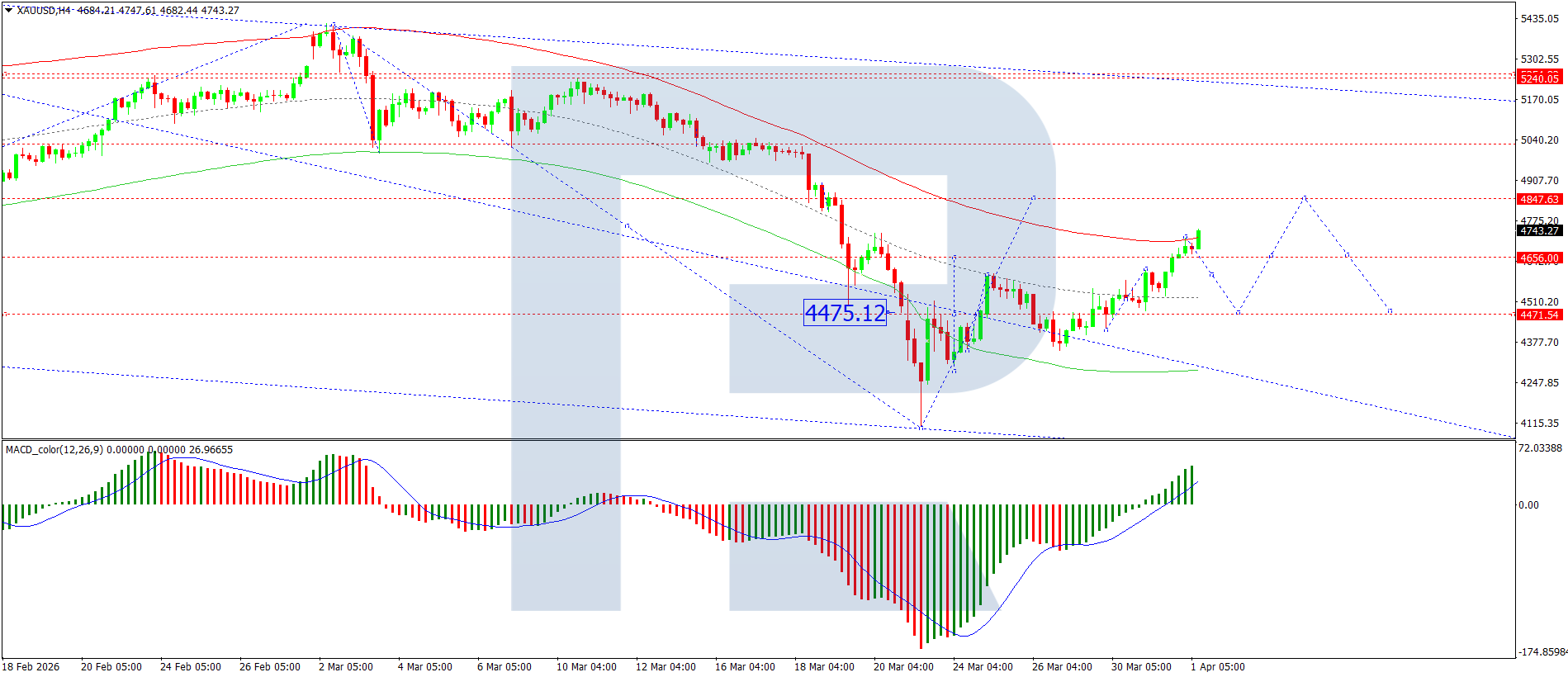Click the 72.03388 MACD scale value
The image size is (1568, 677).
tap(1541, 448)
